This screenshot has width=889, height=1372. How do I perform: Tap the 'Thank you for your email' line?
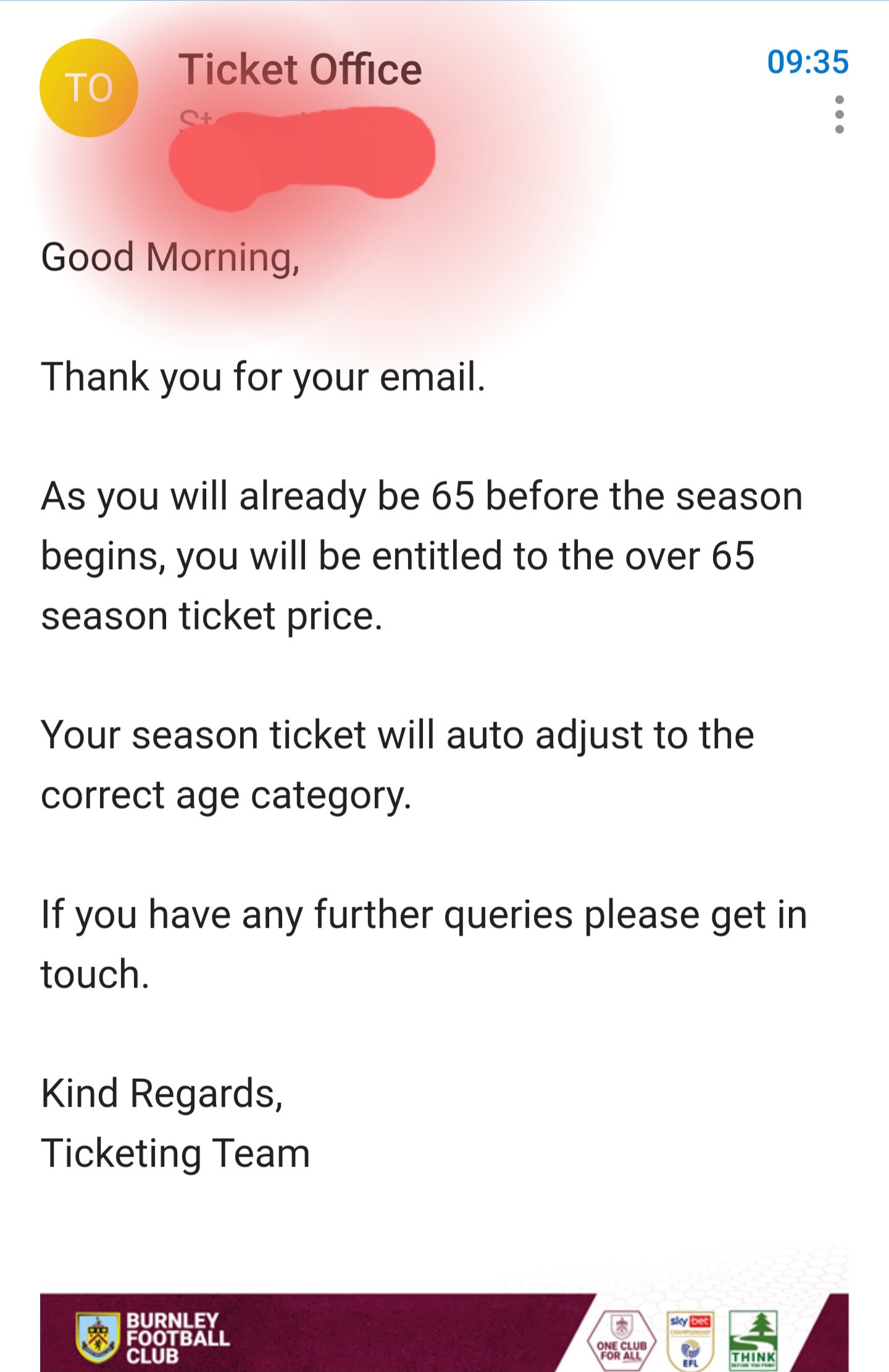pos(263,376)
